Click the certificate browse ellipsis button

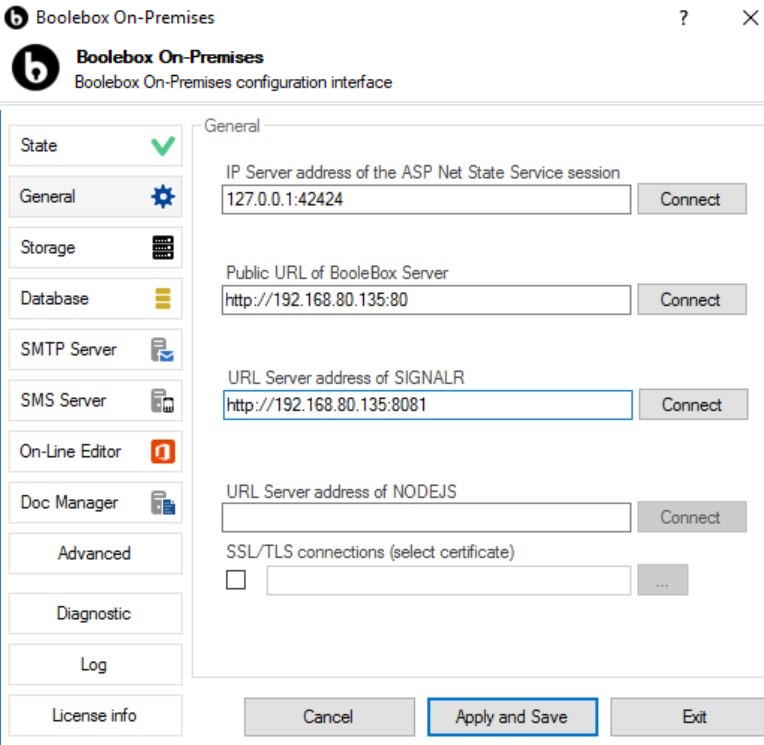point(663,580)
